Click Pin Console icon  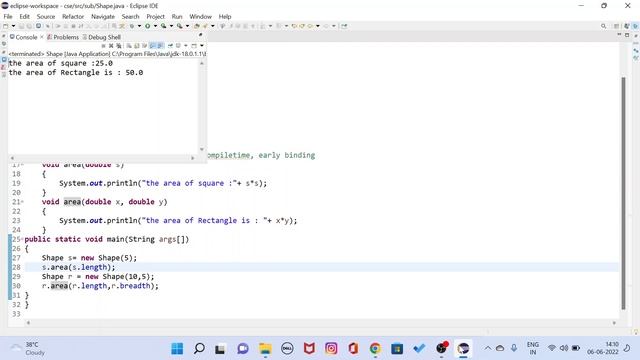[x=170, y=45]
